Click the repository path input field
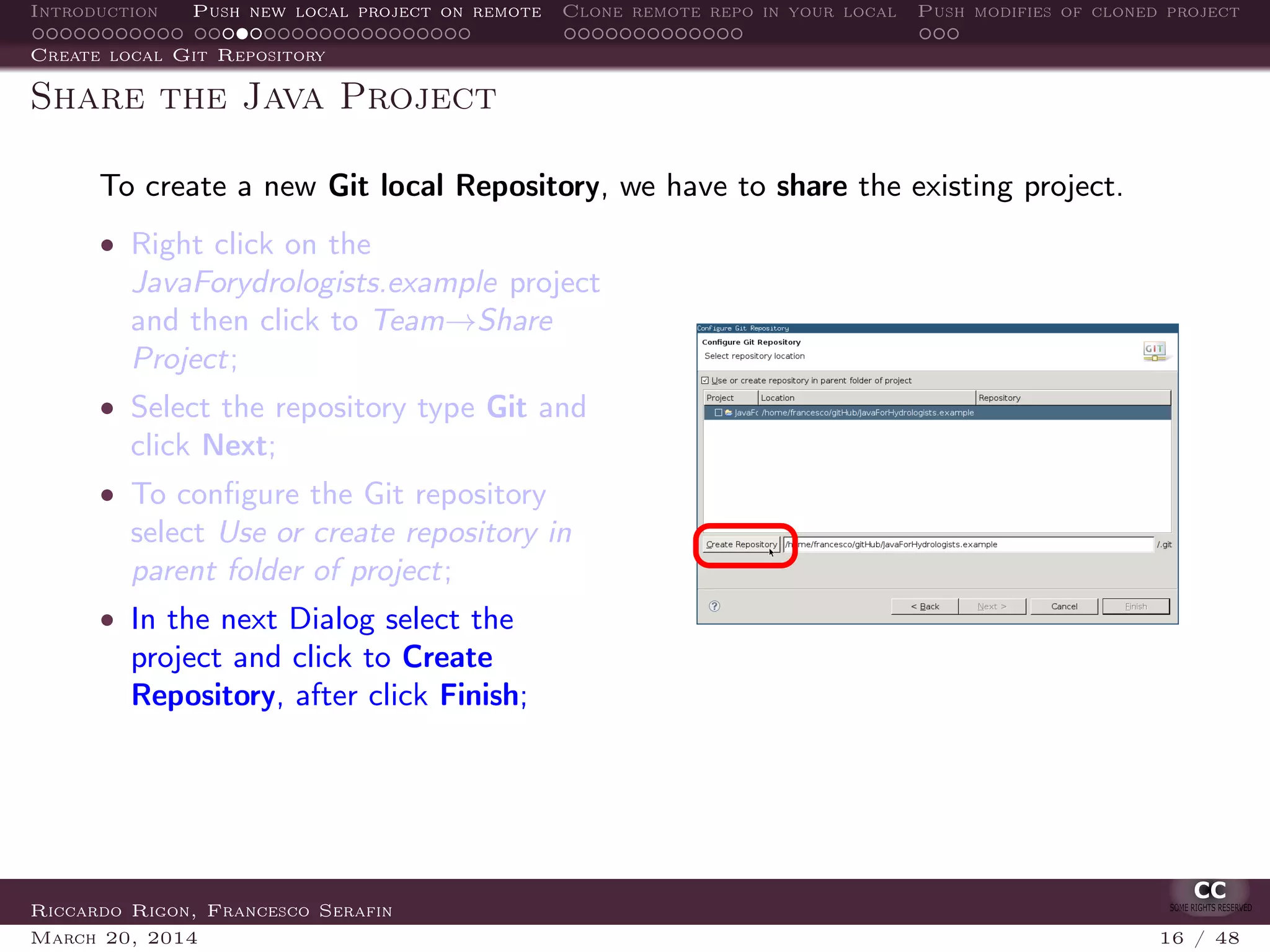 click(x=968, y=544)
